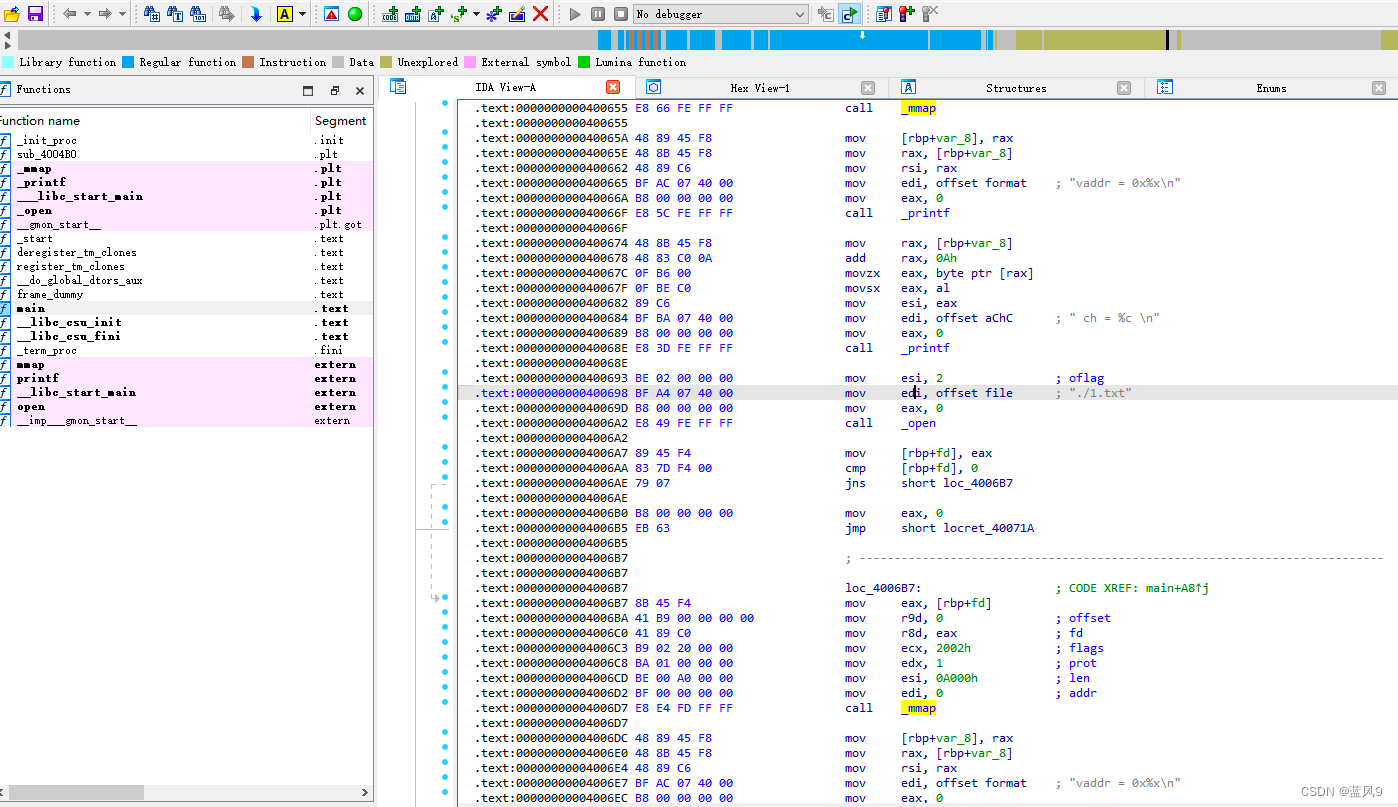Click the first highlighted '_mmap' call operand
This screenshot has width=1398, height=807.
coord(918,108)
